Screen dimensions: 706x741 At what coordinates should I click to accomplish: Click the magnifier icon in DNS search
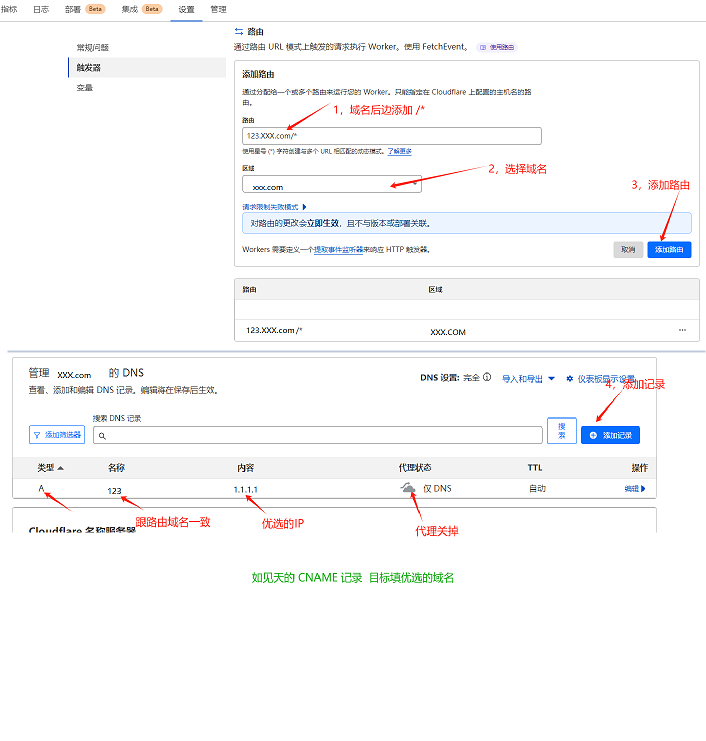click(102, 436)
